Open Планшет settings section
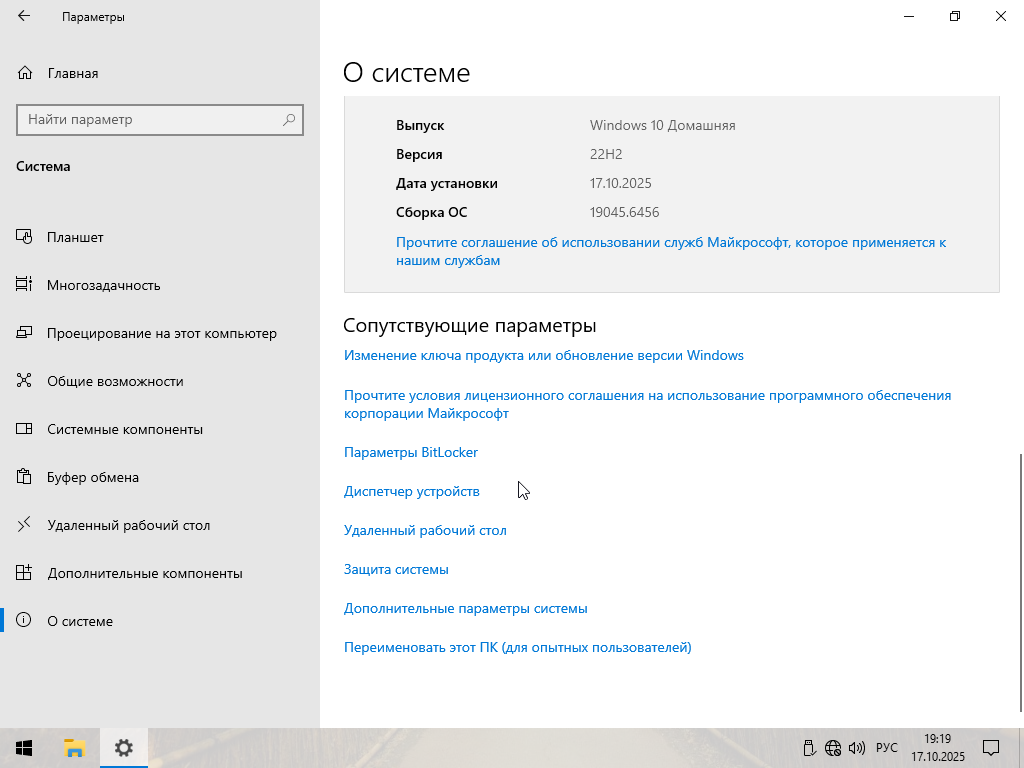Image resolution: width=1024 pixels, height=768 pixels. pos(75,237)
